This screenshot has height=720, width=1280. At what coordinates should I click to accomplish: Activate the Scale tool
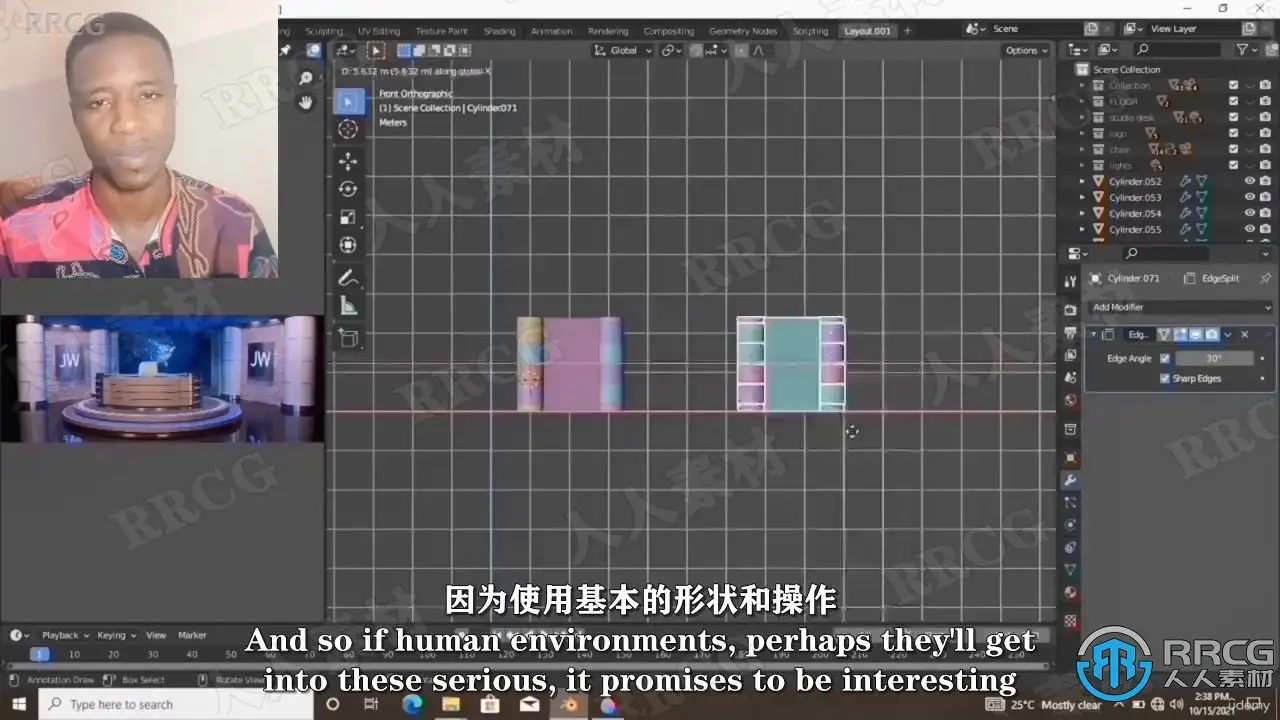click(348, 217)
